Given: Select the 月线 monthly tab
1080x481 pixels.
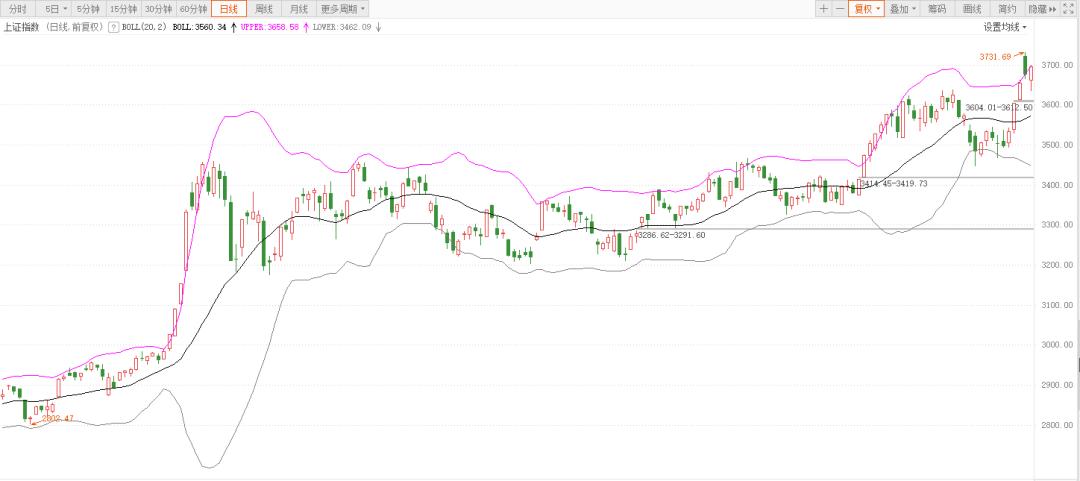Looking at the screenshot, I should pyautogui.click(x=299, y=9).
